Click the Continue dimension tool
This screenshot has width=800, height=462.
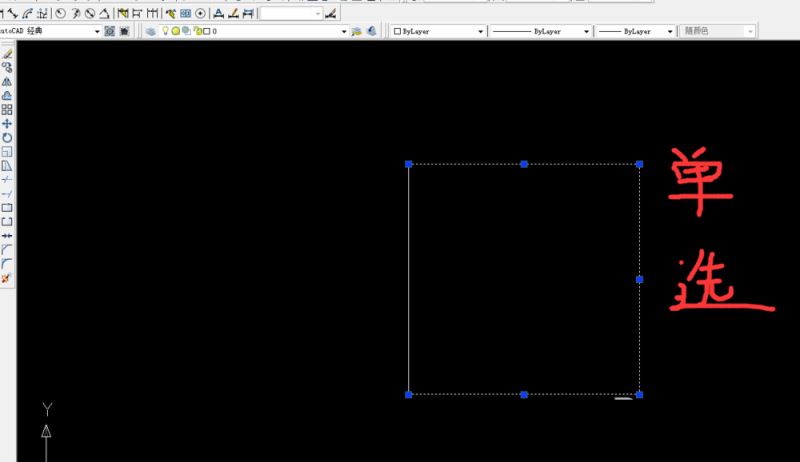[x=152, y=14]
